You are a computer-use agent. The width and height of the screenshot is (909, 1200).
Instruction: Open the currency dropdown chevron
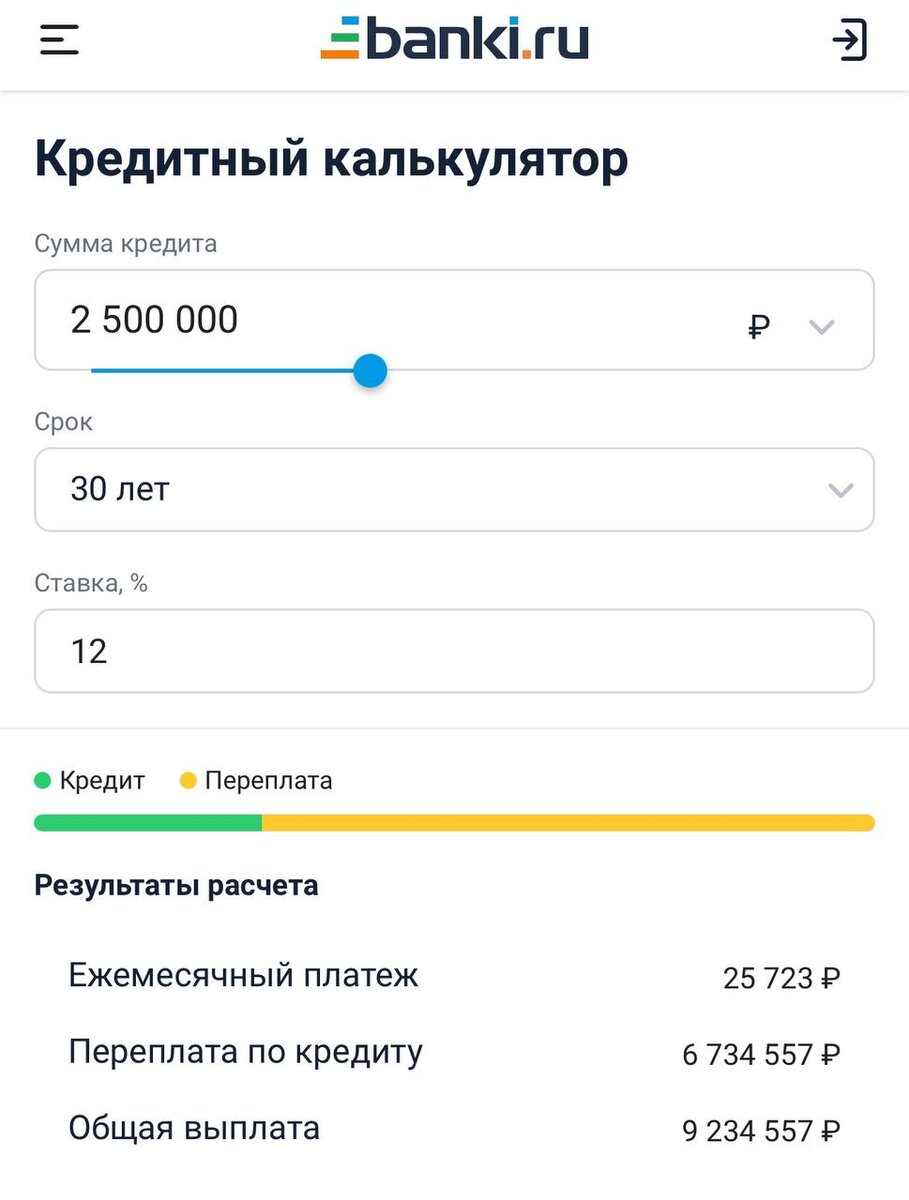pos(822,326)
